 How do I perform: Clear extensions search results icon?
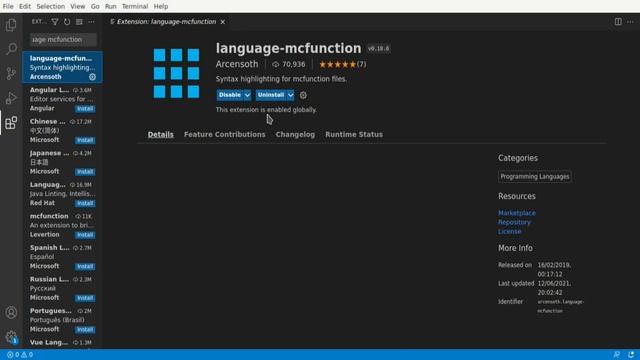pos(79,22)
